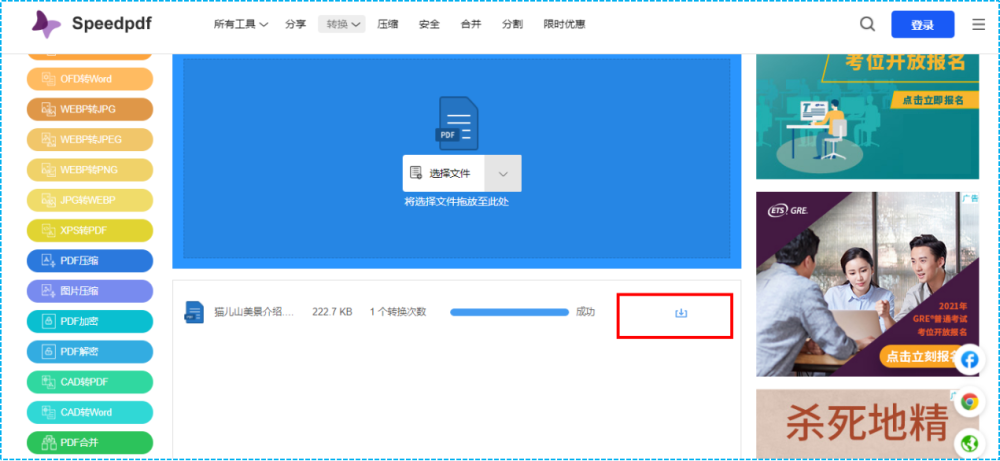Click the PDF解密 unlock icon
Viewport: 1000px width, 461px height.
[48, 351]
